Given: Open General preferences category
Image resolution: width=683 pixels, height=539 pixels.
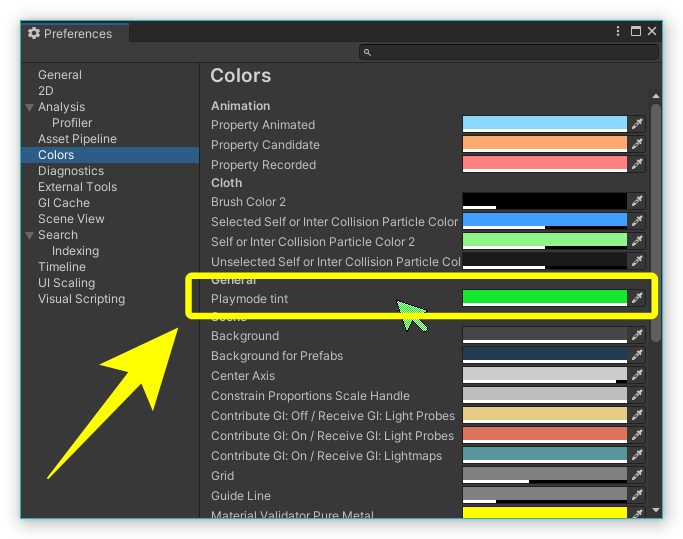Looking at the screenshot, I should [x=60, y=75].
